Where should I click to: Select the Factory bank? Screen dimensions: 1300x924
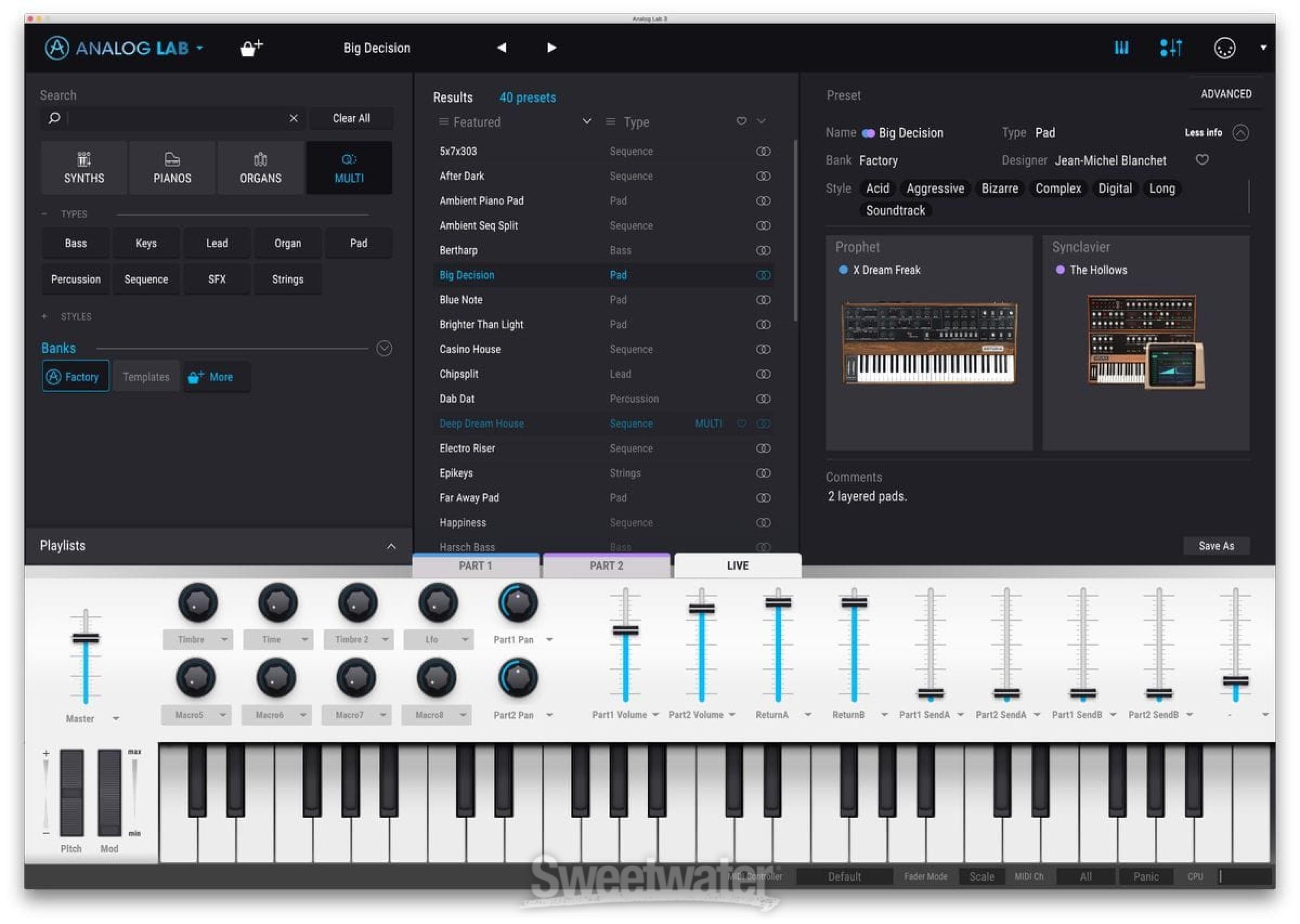pos(76,377)
